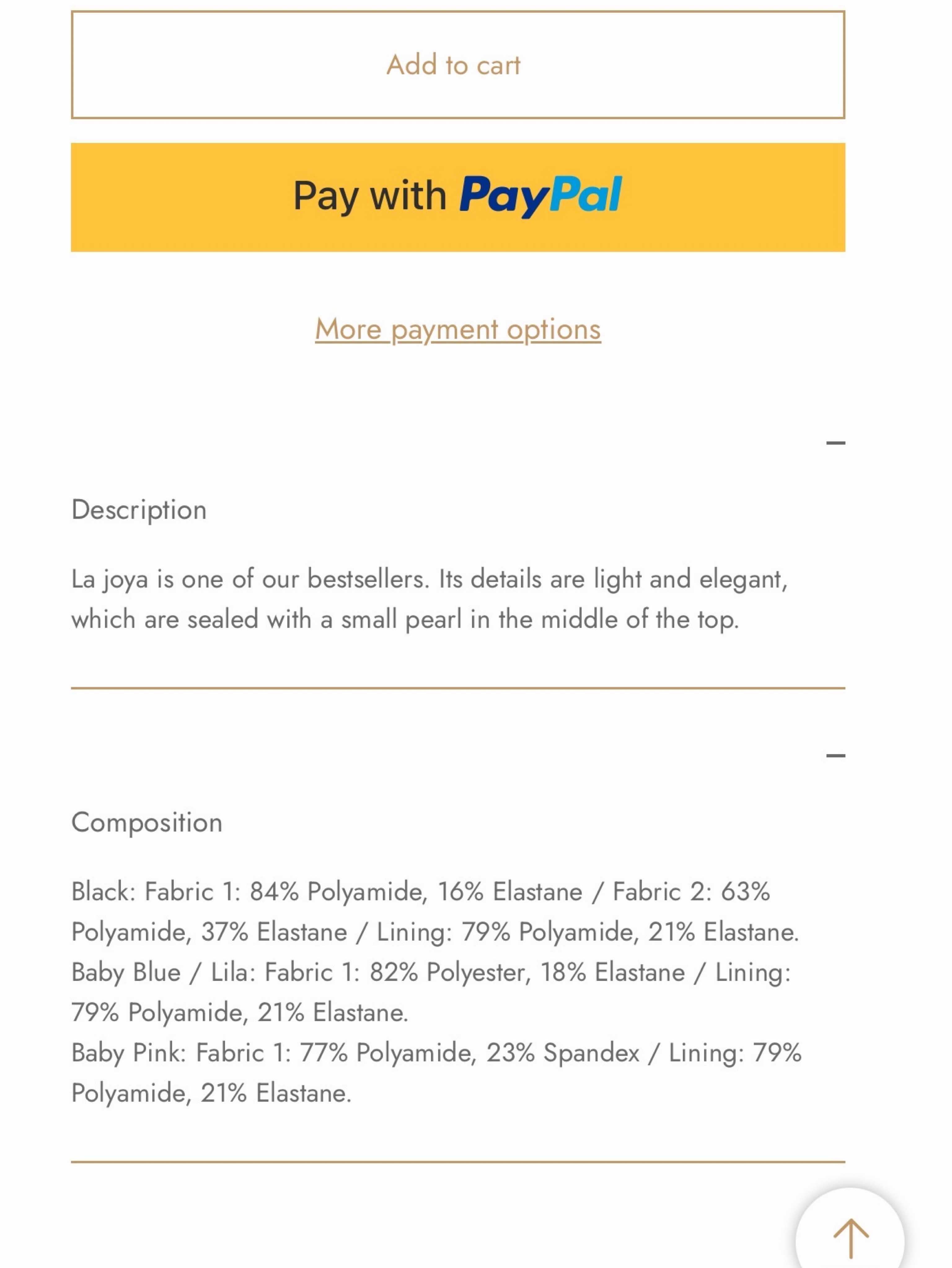The image size is (952, 1268).
Task: Click the 'La joya is one' description text
Action: pyautogui.click(x=429, y=579)
